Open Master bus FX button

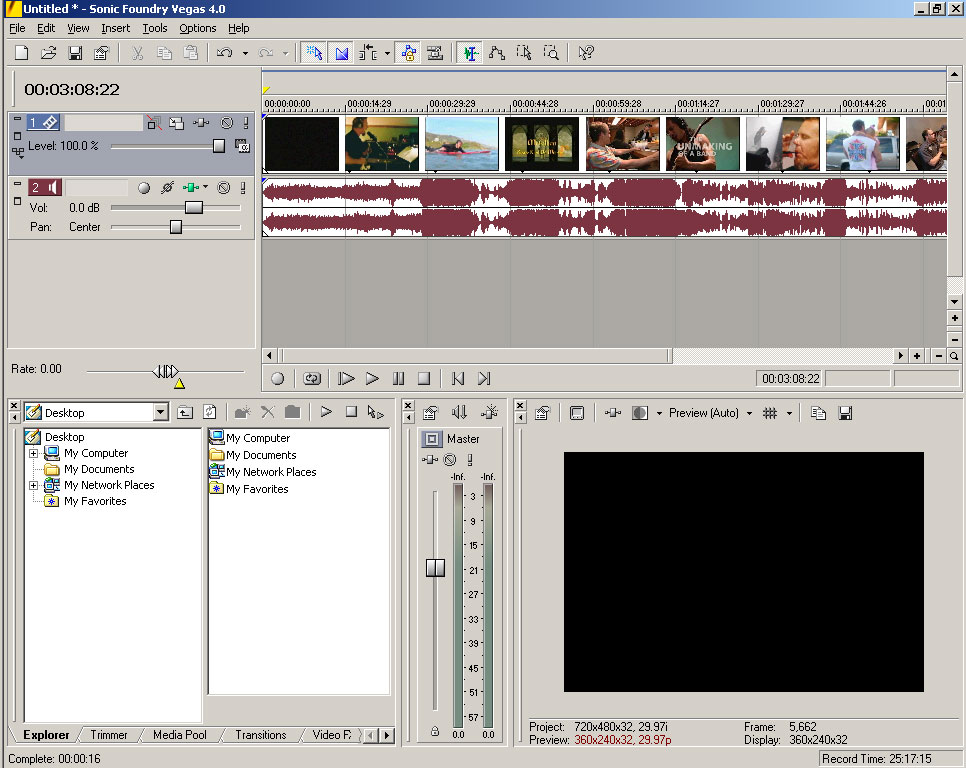tap(430, 459)
